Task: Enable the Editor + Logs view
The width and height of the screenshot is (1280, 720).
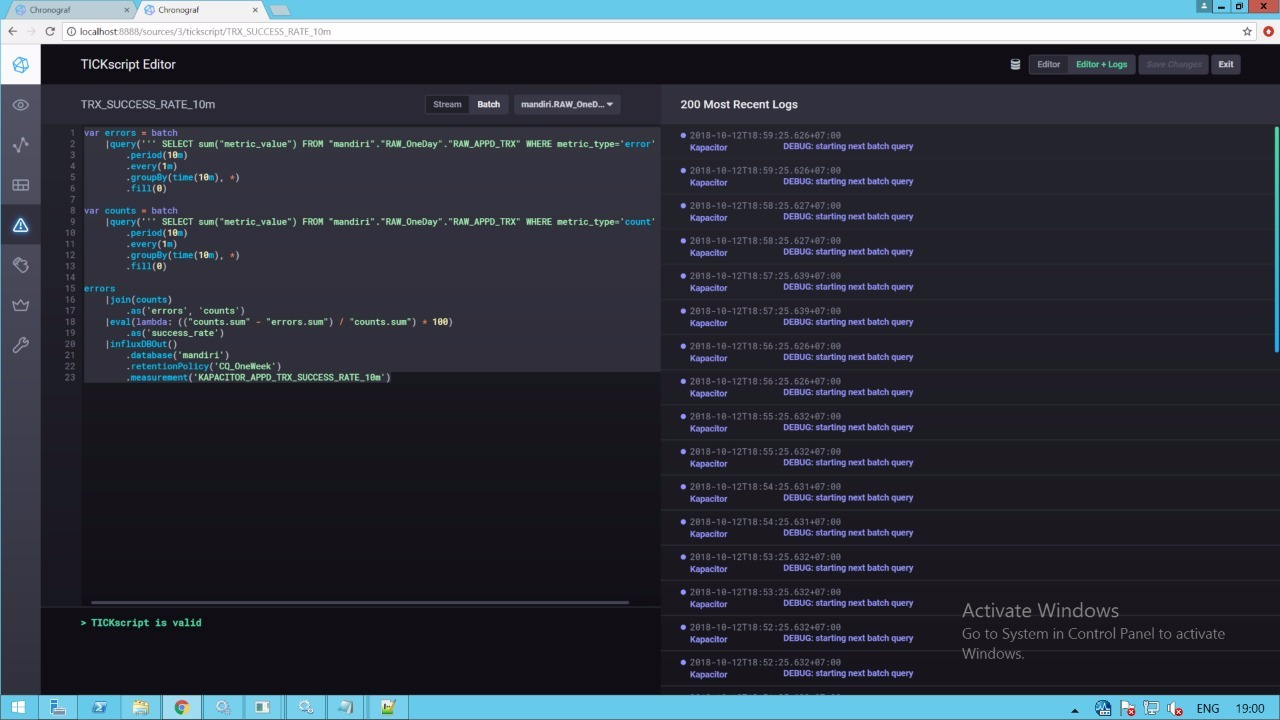Action: point(1101,64)
